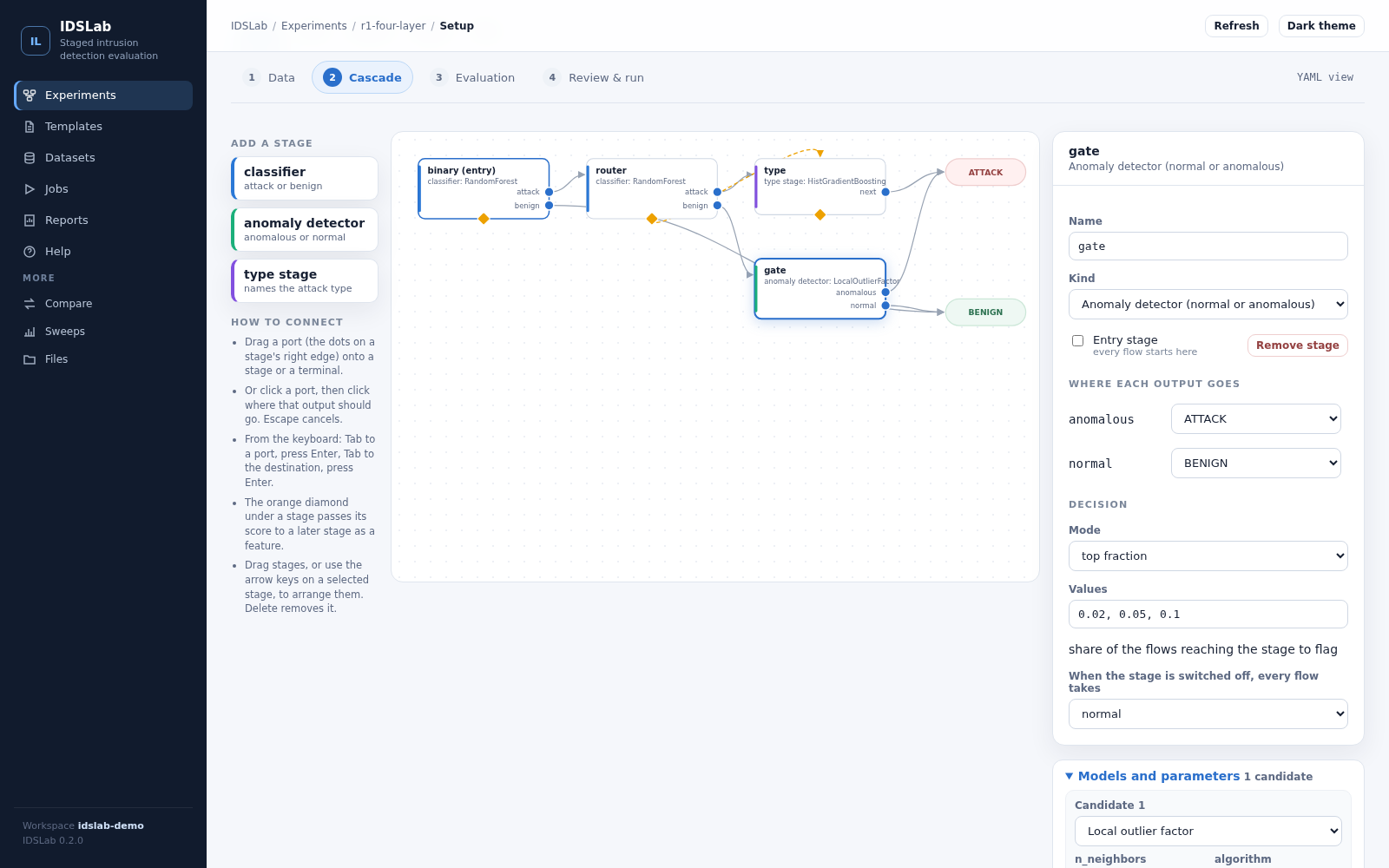
Task: Switch to Dark theme
Action: pos(1321,26)
